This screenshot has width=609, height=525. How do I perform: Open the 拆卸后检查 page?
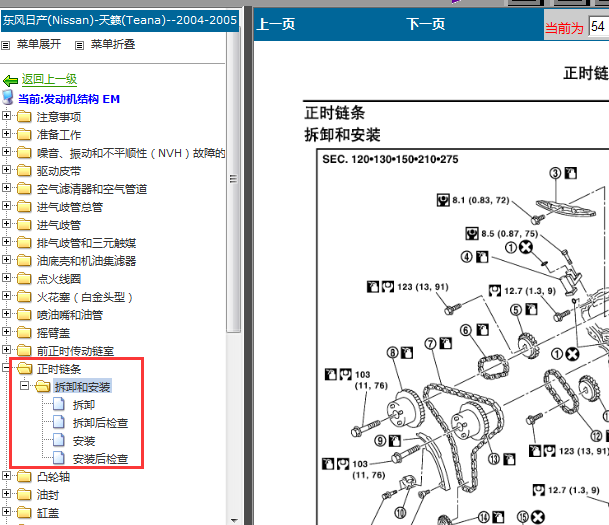(x=101, y=422)
